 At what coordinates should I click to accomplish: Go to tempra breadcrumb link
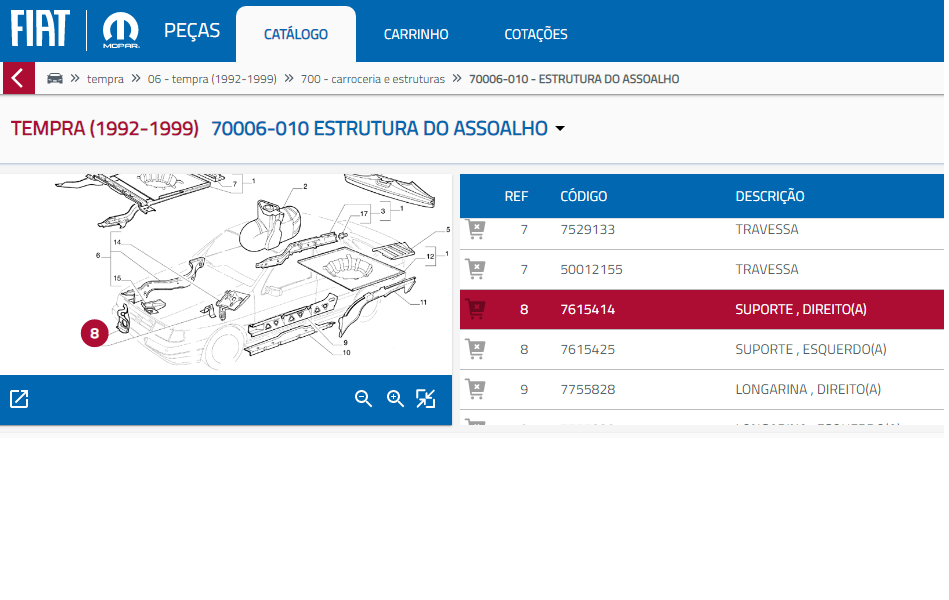click(x=105, y=79)
